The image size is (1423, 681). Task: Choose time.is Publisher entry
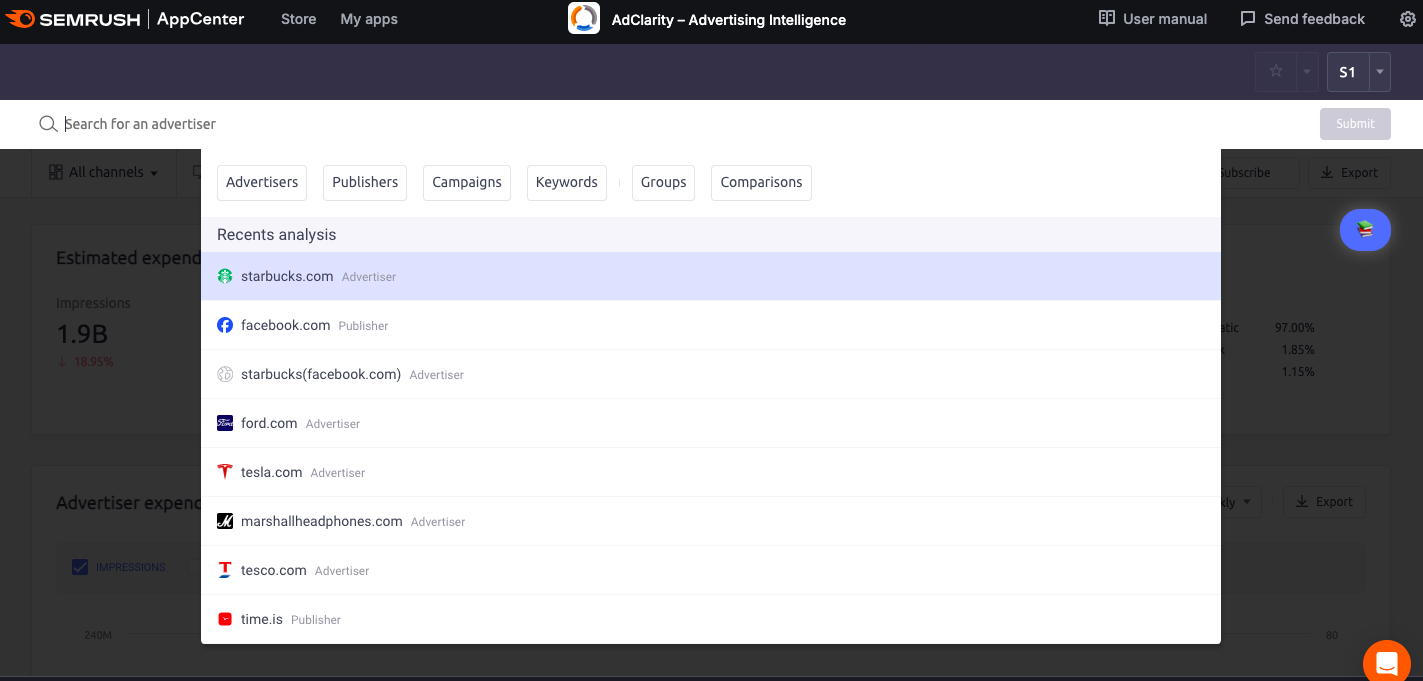click(711, 619)
